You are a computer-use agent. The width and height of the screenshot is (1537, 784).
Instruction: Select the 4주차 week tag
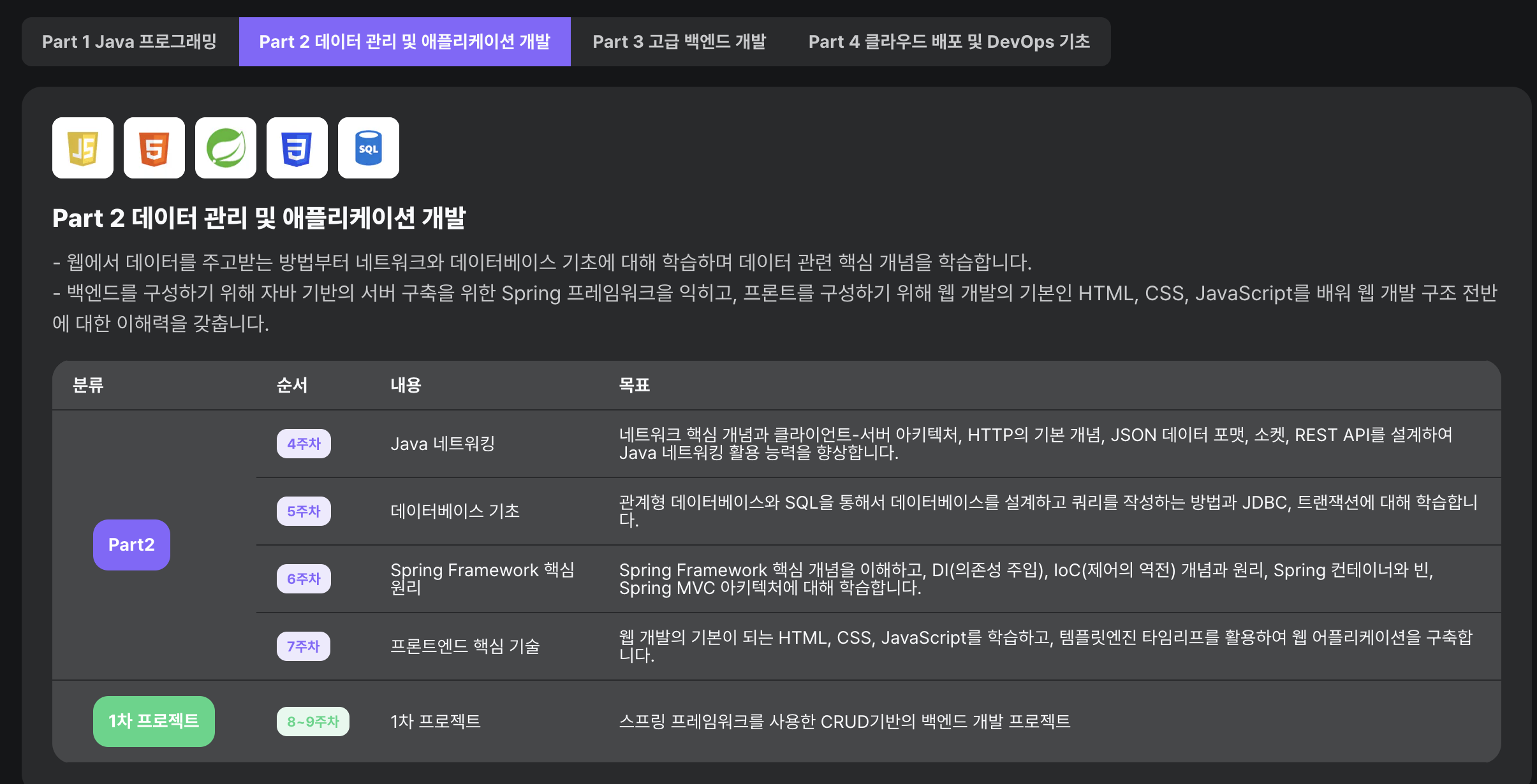(304, 444)
